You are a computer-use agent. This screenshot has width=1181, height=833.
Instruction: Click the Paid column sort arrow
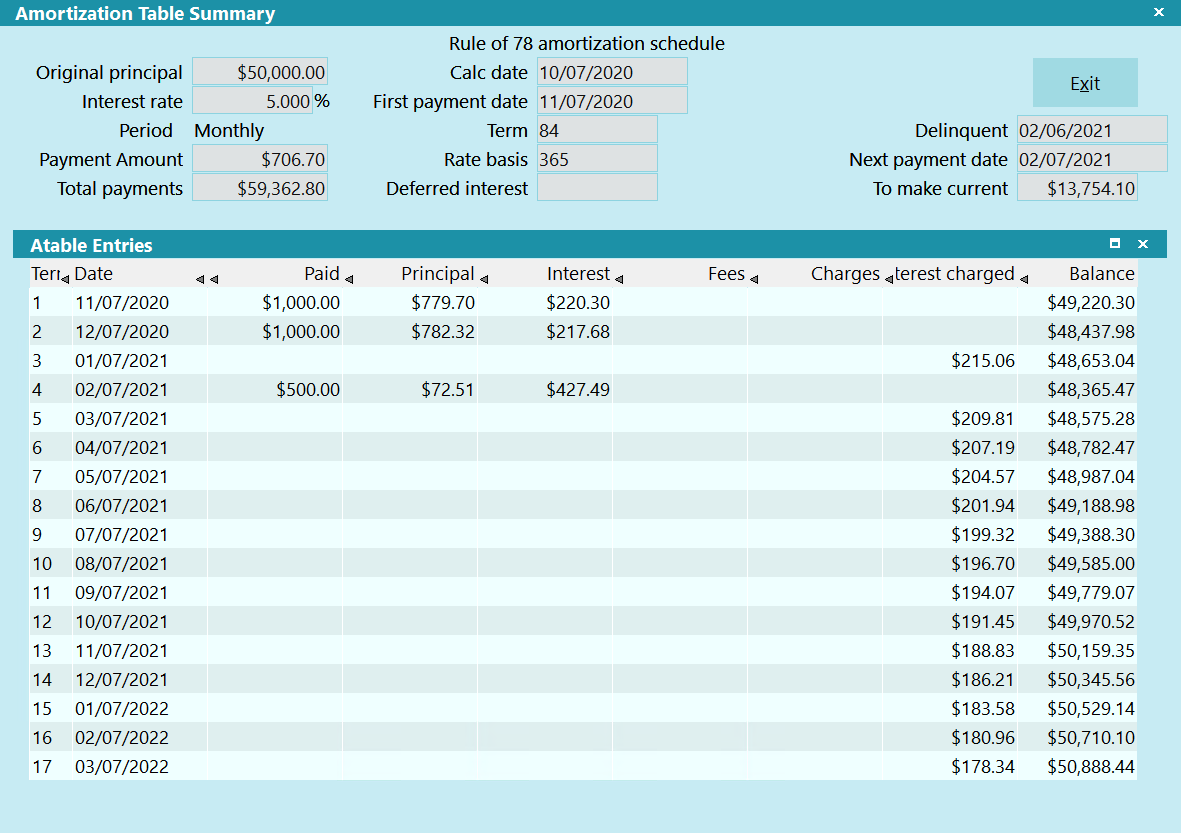(x=349, y=279)
